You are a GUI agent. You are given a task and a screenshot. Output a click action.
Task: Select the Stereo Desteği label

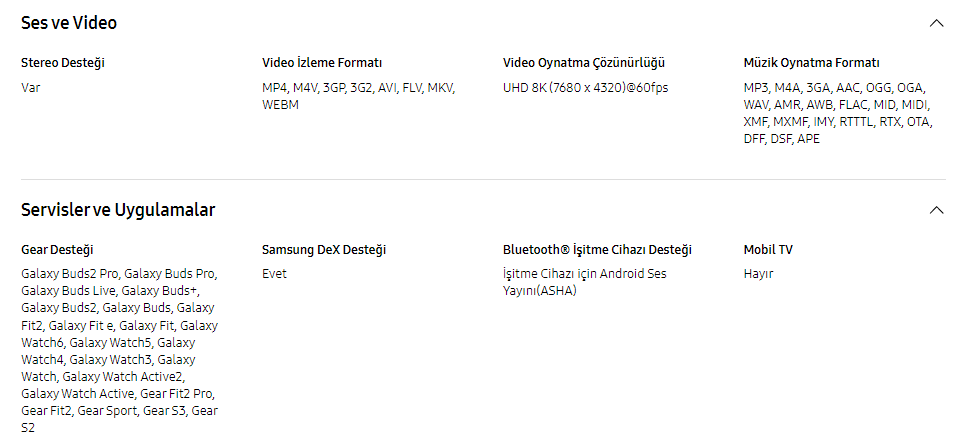(x=63, y=63)
